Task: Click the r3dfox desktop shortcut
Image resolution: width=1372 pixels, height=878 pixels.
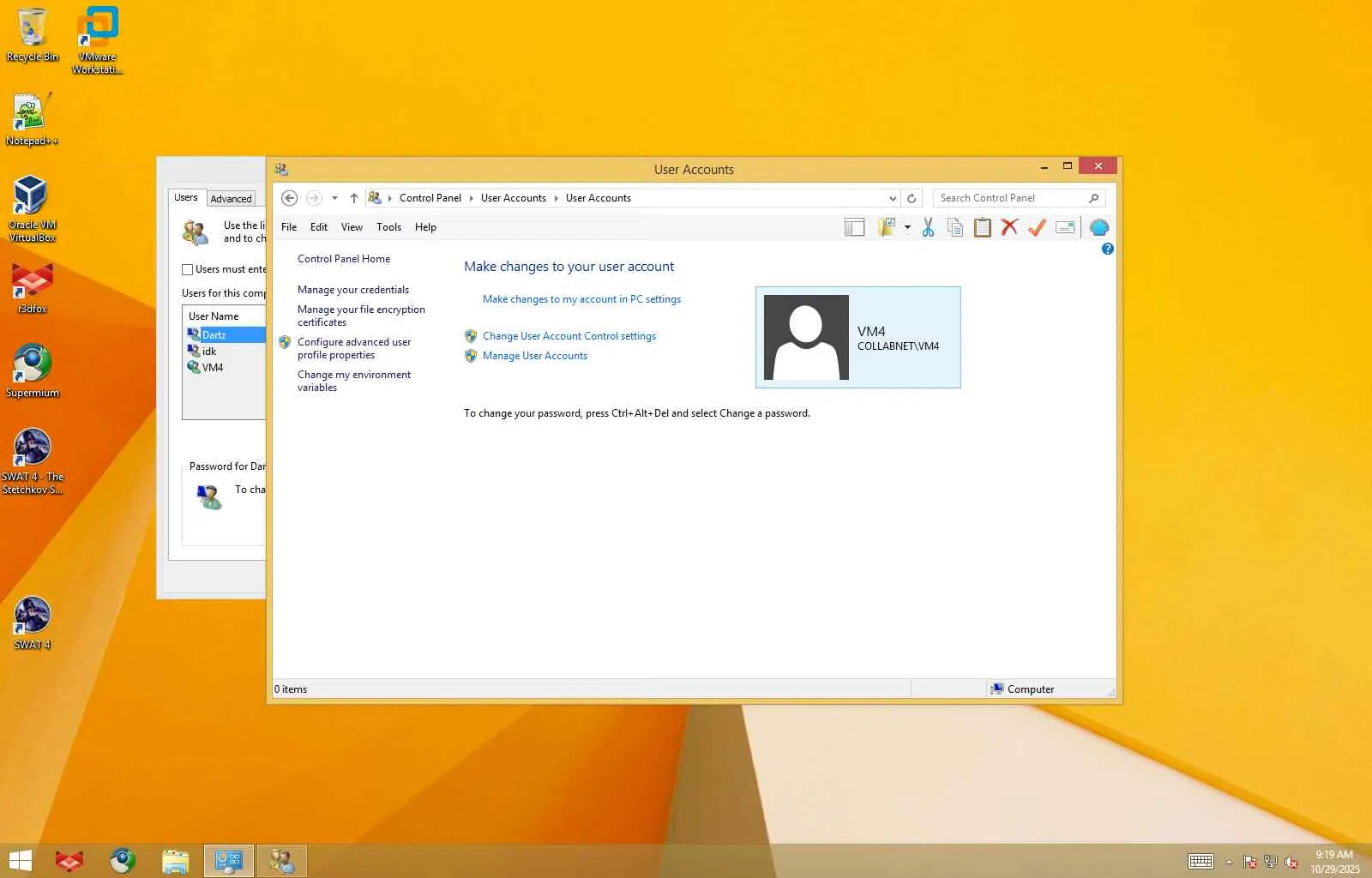Action: (33, 288)
